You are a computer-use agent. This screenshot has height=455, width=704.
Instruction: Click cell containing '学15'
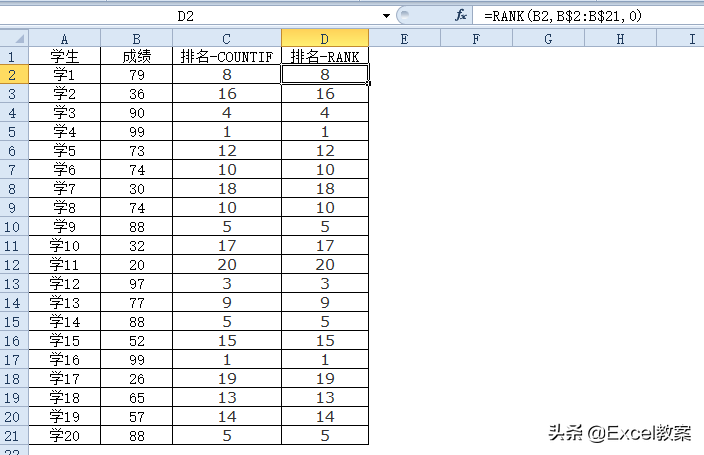[65, 340]
